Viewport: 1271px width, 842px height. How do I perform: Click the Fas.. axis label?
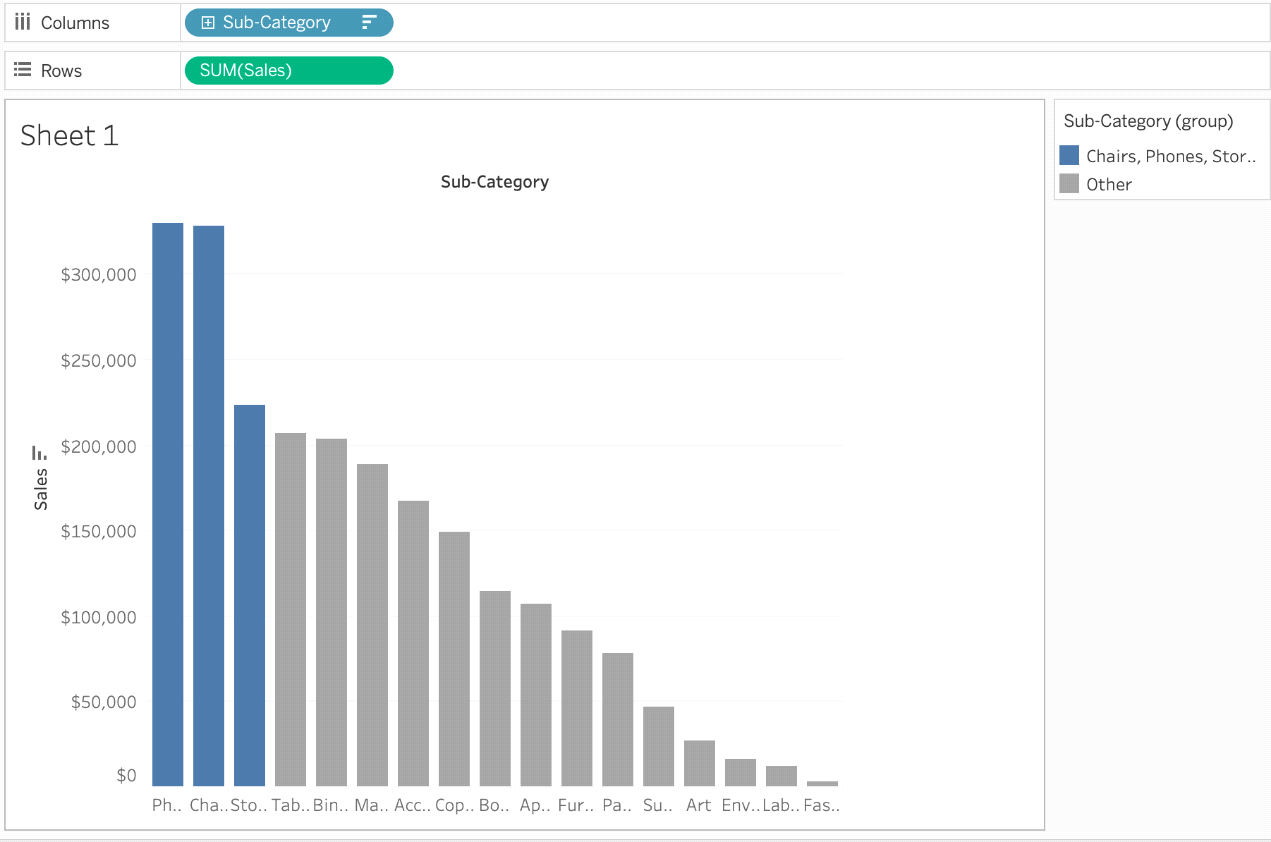point(822,804)
